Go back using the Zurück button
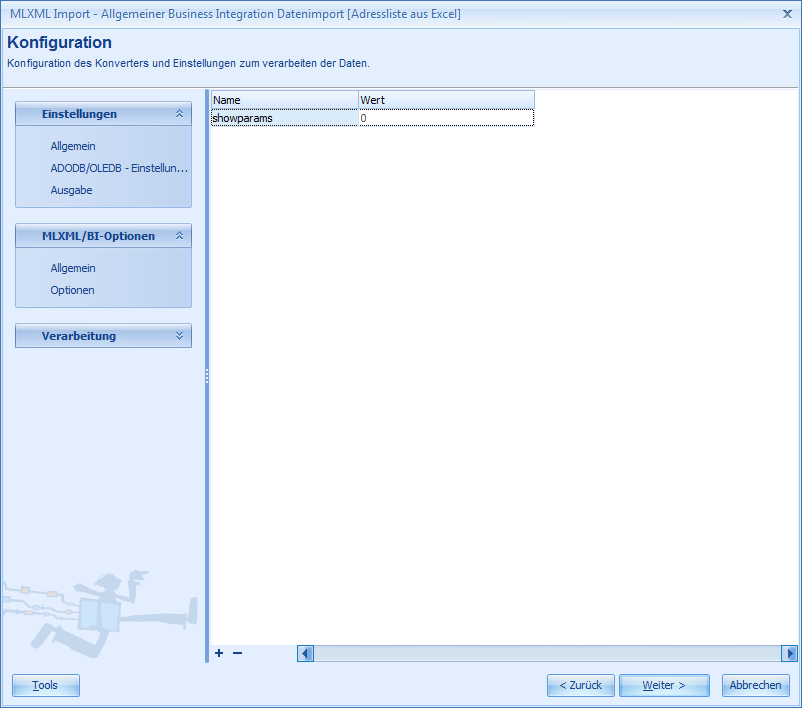 tap(580, 685)
